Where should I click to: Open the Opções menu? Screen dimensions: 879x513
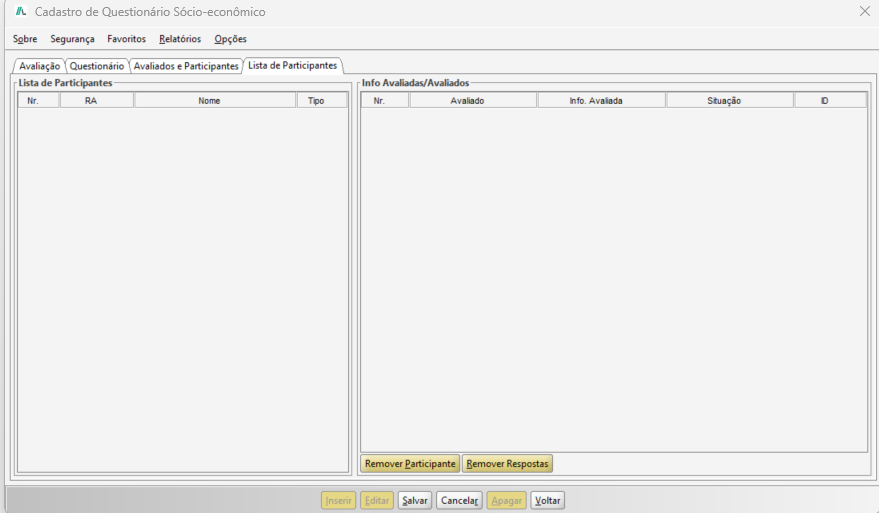[230, 39]
